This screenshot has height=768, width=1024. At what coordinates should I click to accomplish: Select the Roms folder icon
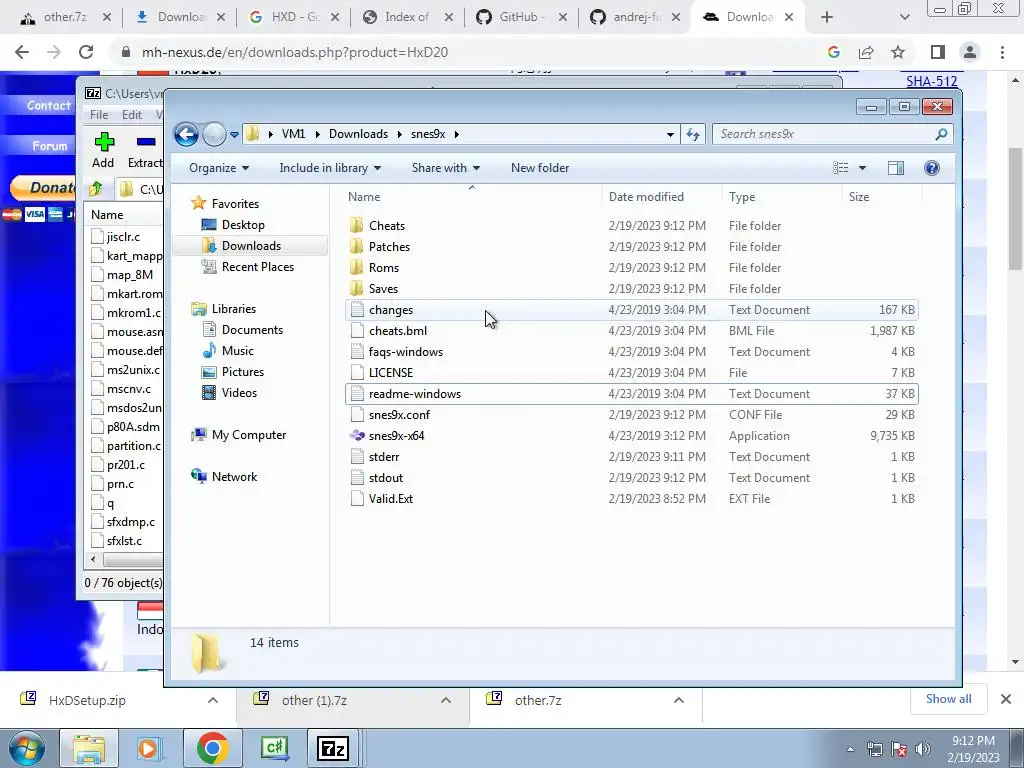point(357,267)
